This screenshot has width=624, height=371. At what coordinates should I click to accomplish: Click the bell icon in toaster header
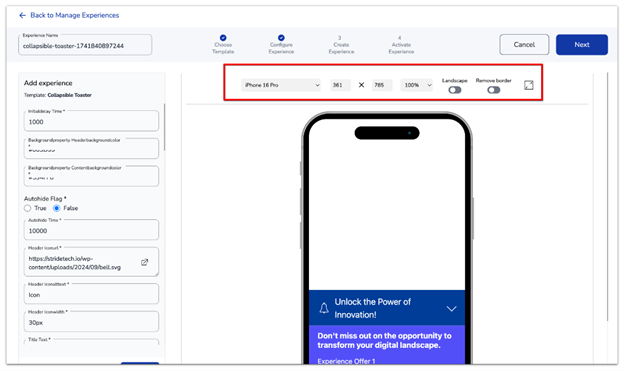[x=324, y=308]
